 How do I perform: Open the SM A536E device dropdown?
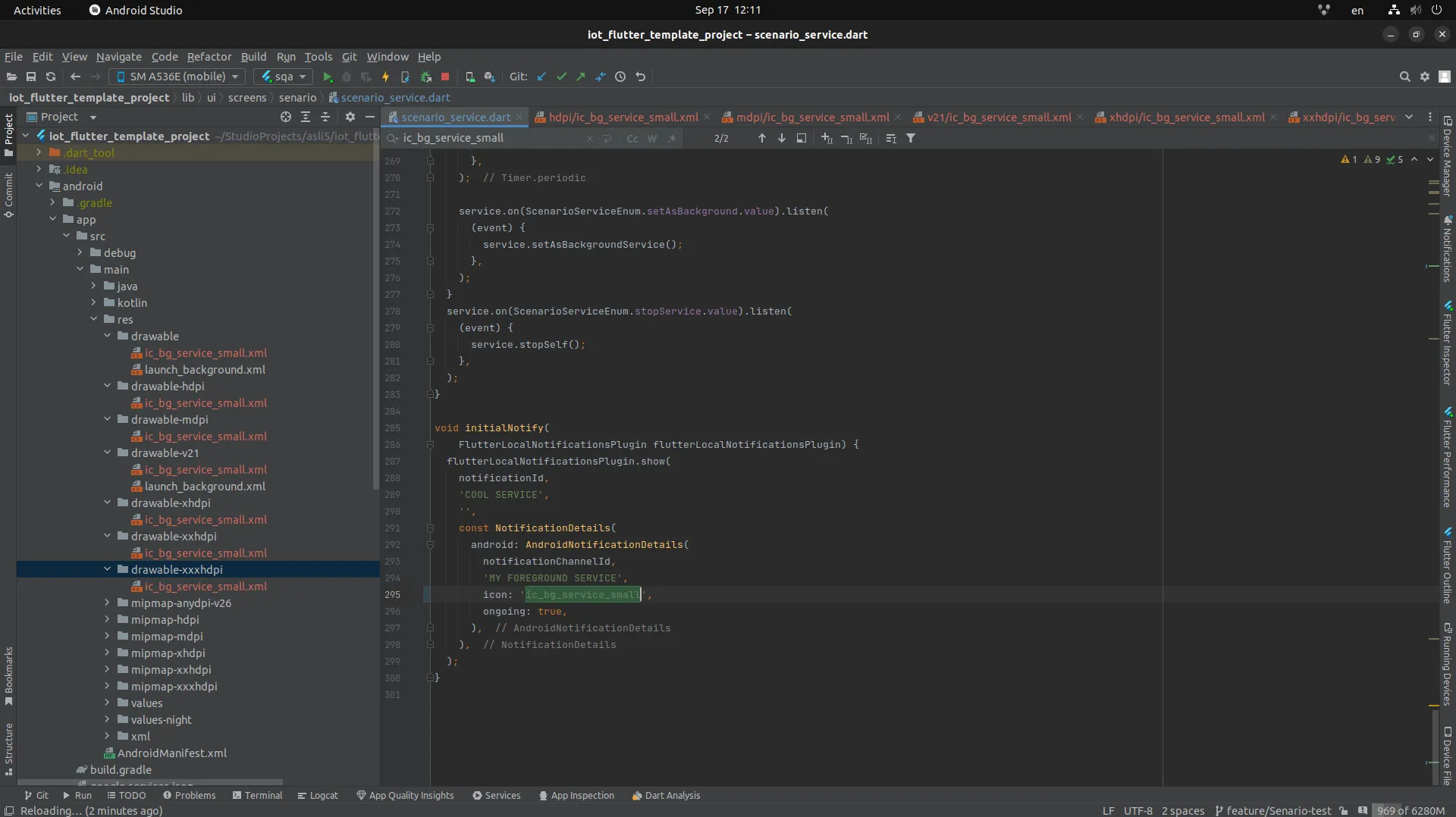[x=177, y=77]
